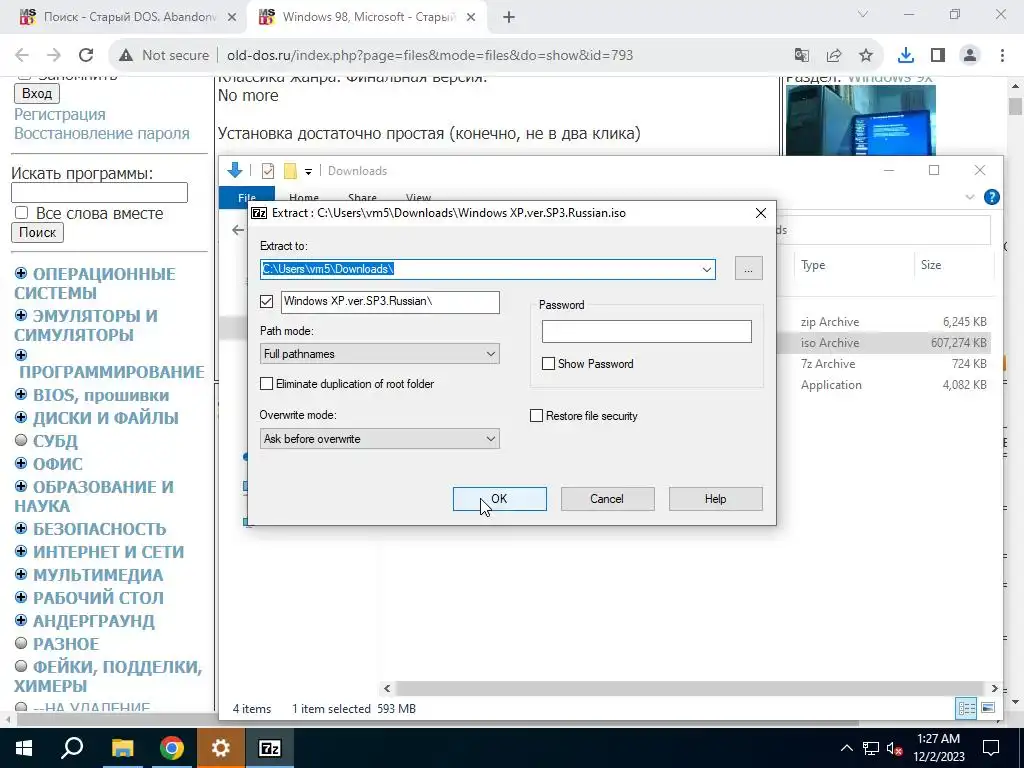Open the Path mode dropdown
The height and width of the screenshot is (768, 1024).
pyautogui.click(x=379, y=354)
